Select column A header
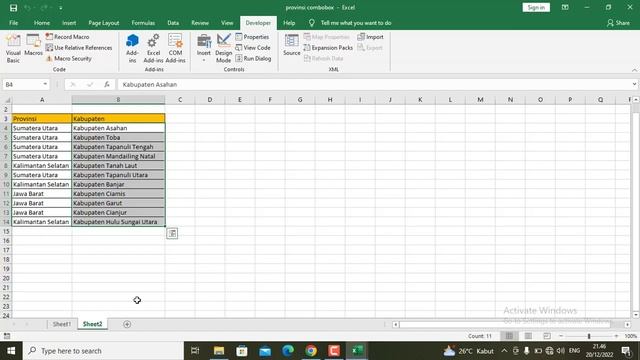The height and width of the screenshot is (360, 640). [x=42, y=100]
